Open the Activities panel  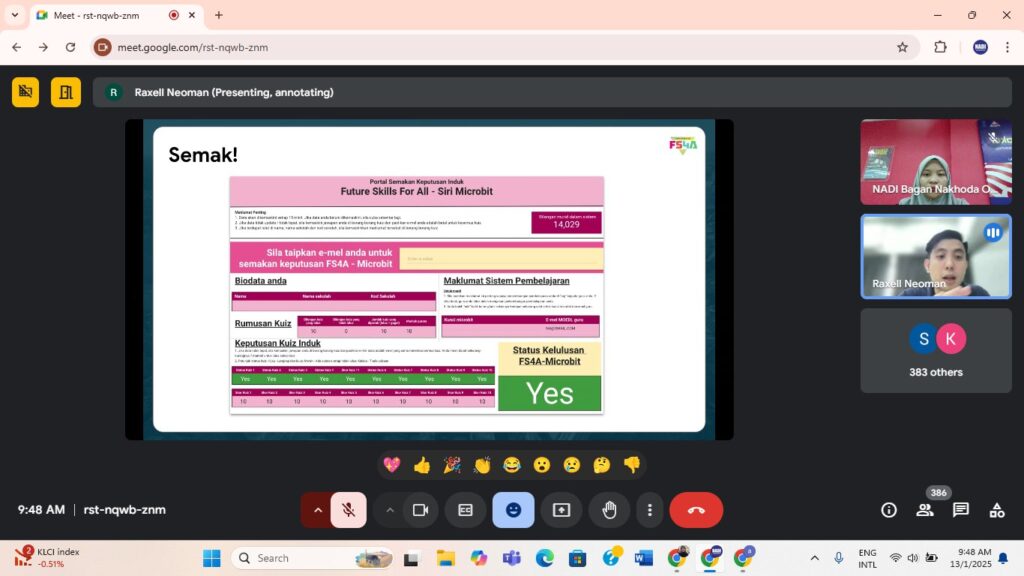(x=997, y=510)
